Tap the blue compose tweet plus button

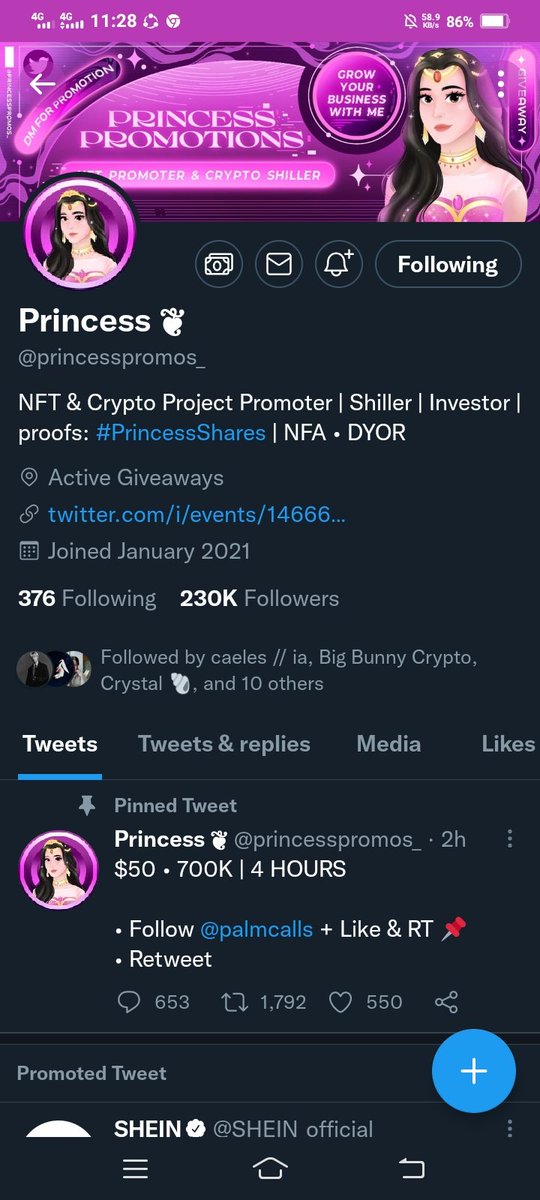click(x=474, y=1070)
